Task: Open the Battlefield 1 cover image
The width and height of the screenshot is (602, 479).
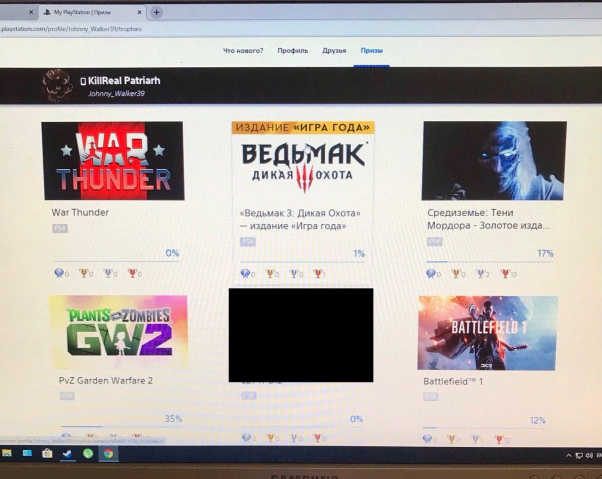Action: tap(487, 333)
